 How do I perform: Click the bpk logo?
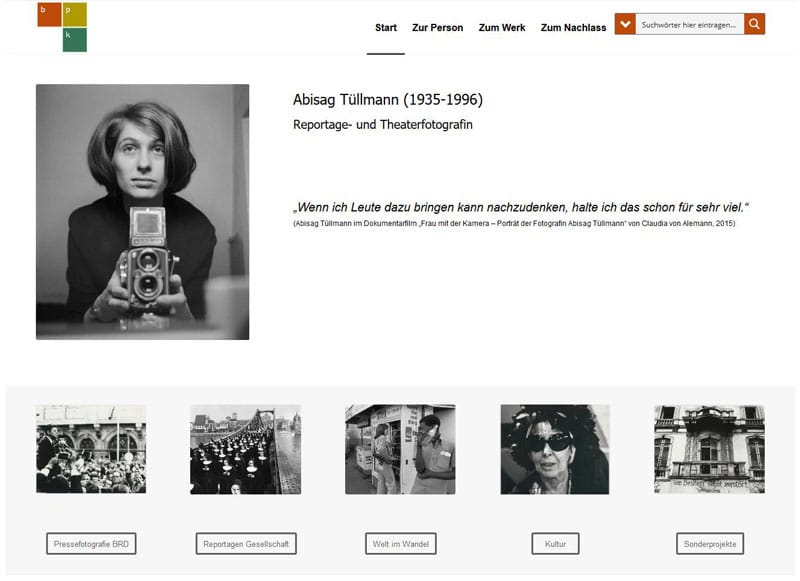(x=62, y=27)
